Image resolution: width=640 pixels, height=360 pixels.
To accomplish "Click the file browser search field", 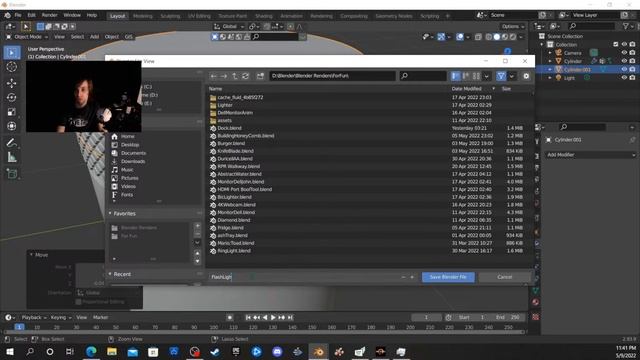I will pyautogui.click(x=422, y=76).
